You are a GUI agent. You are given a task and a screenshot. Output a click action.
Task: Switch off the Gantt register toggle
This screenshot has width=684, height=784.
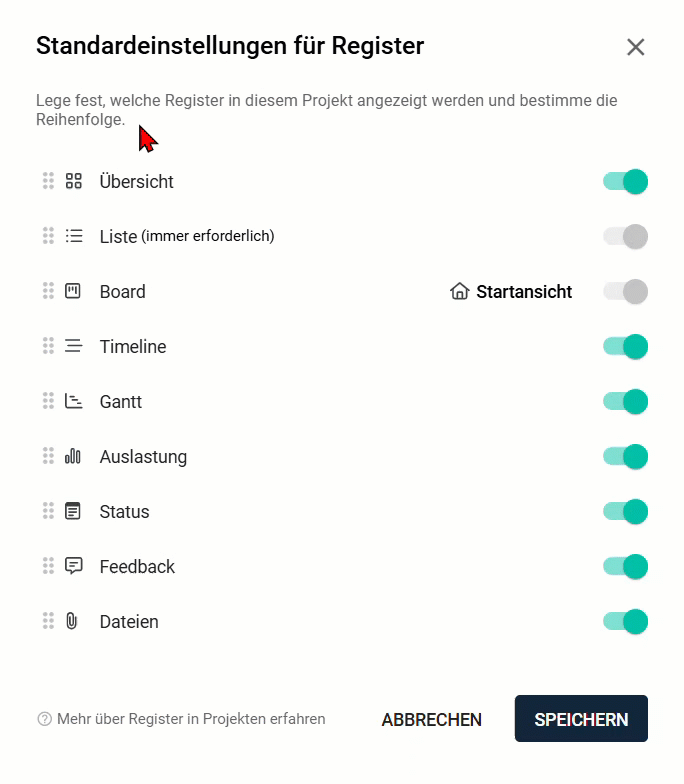pos(625,401)
